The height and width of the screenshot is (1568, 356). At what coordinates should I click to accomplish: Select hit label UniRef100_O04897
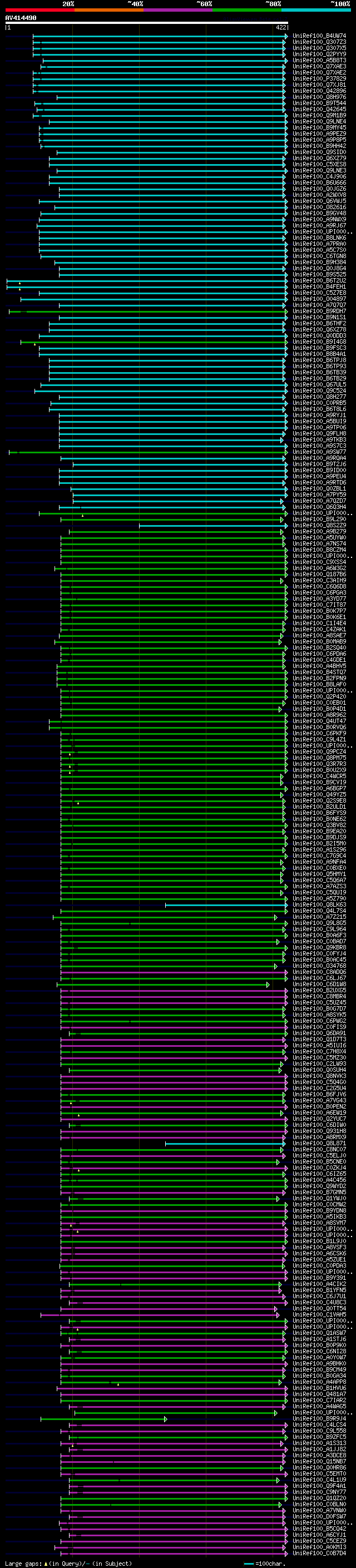tap(319, 299)
